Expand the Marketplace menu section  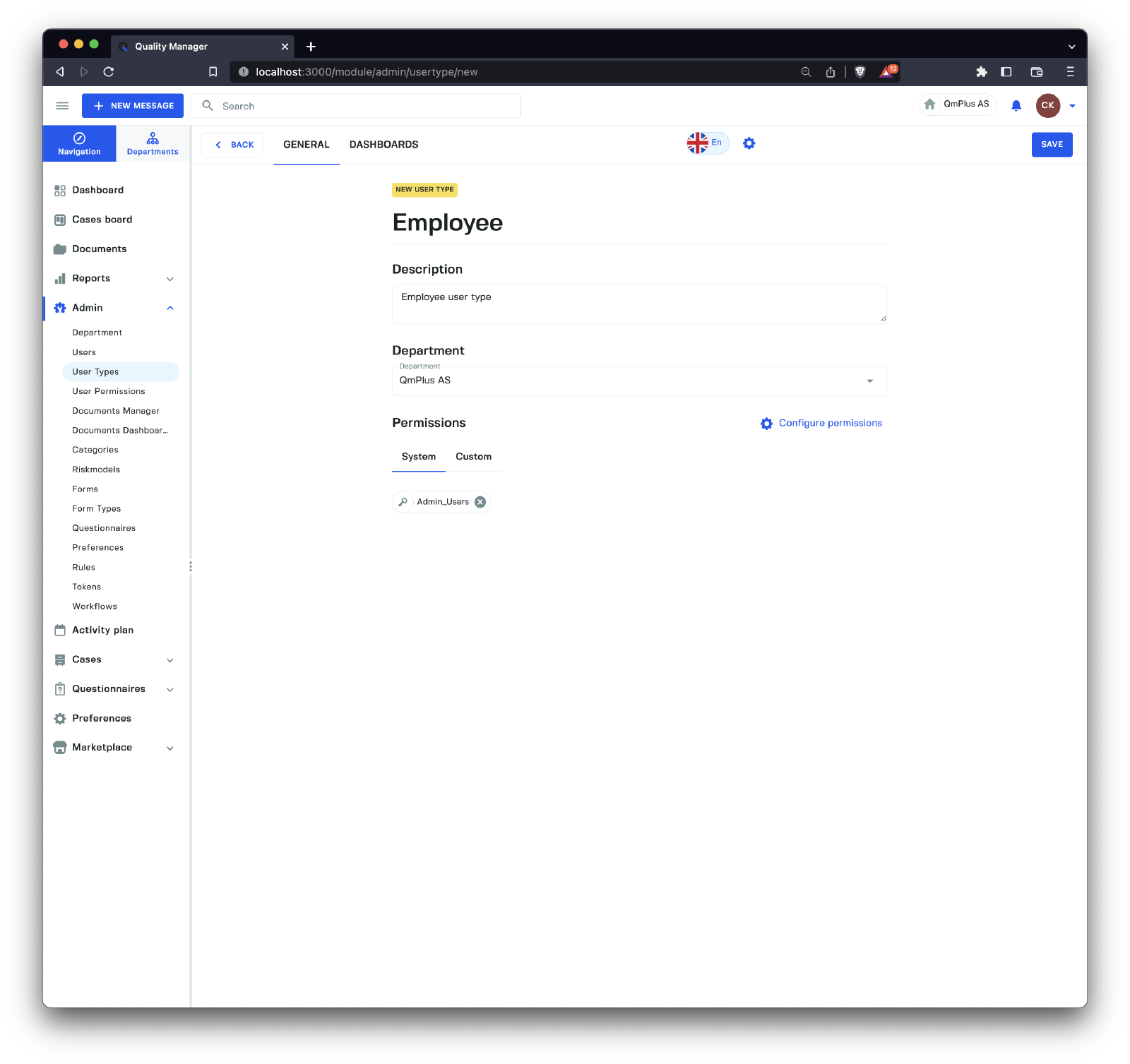(169, 748)
